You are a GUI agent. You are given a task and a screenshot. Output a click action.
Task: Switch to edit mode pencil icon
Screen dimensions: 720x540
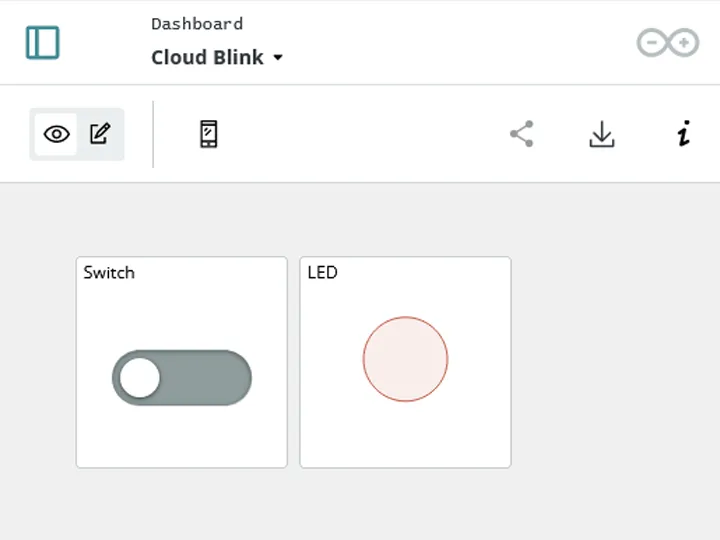click(100, 134)
